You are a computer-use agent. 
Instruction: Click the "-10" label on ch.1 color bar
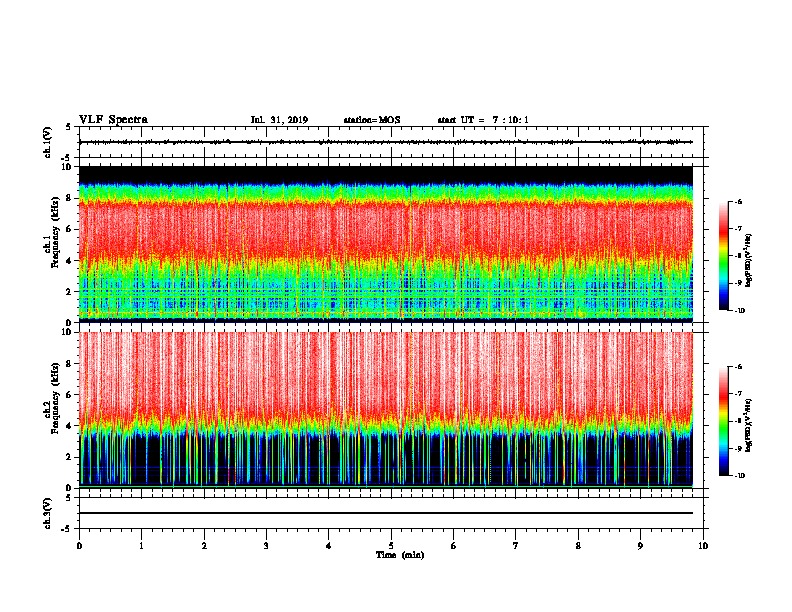(x=739, y=311)
